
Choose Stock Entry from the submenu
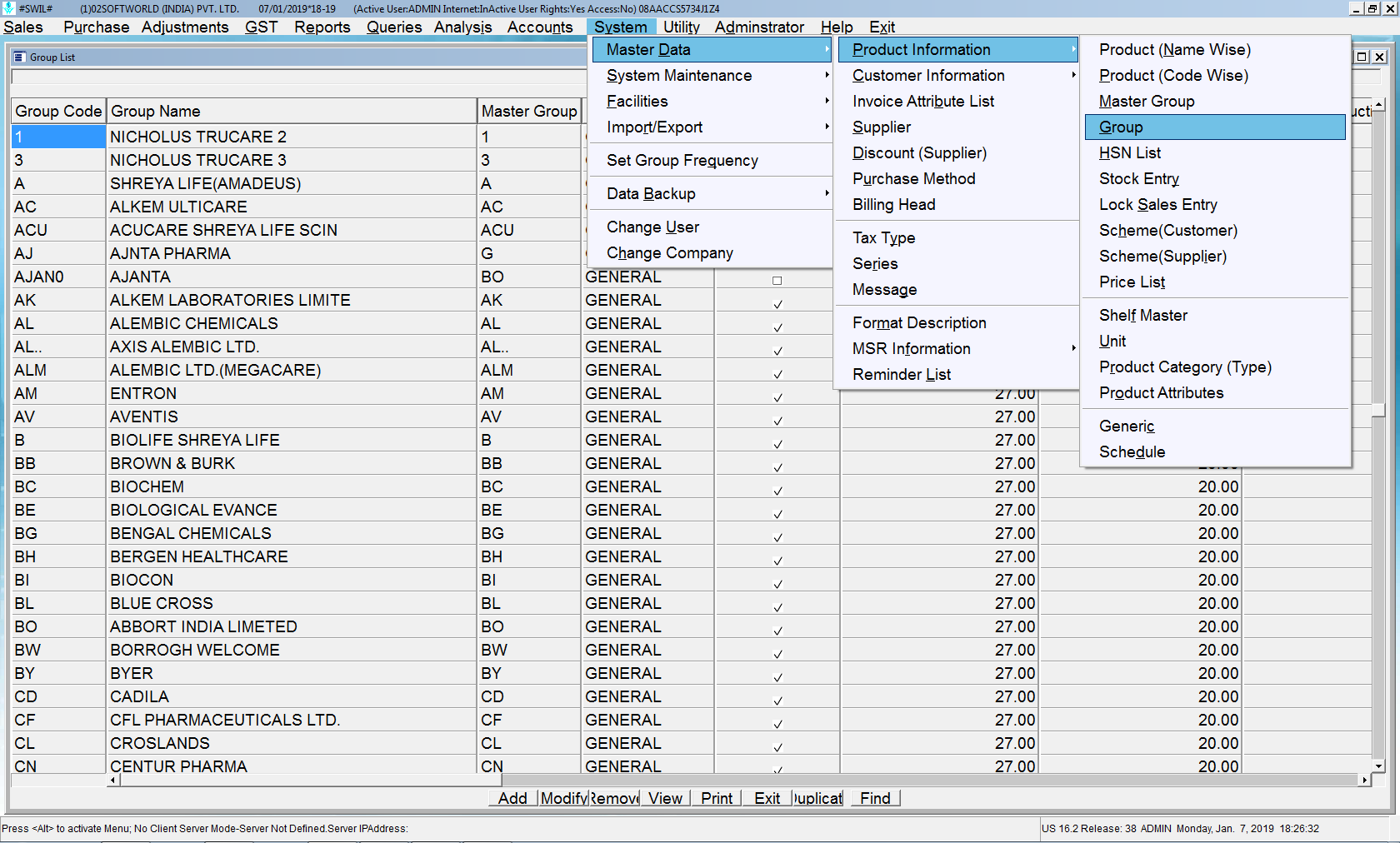(1215, 179)
